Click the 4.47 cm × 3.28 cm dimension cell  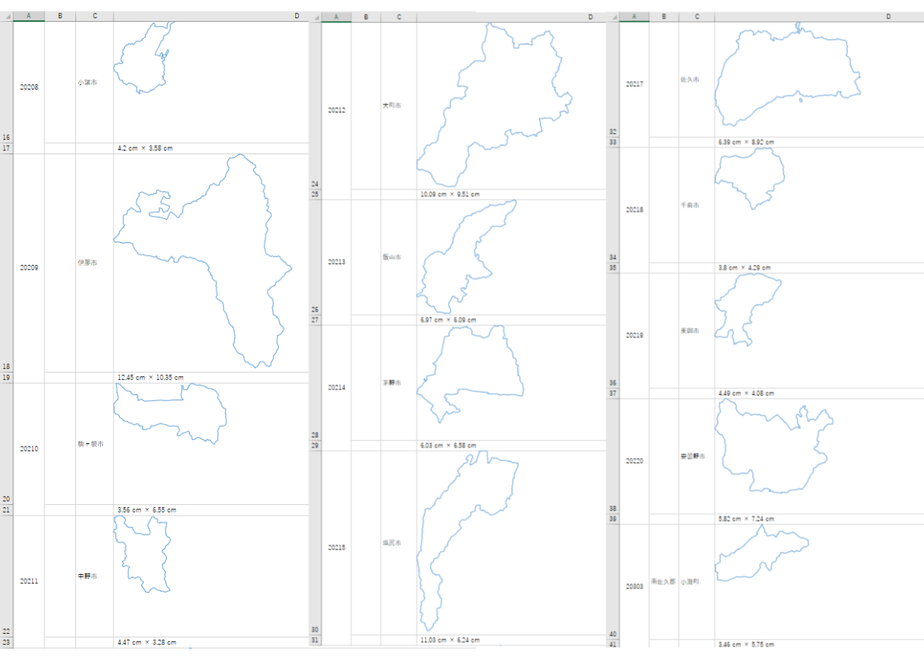click(x=211, y=642)
